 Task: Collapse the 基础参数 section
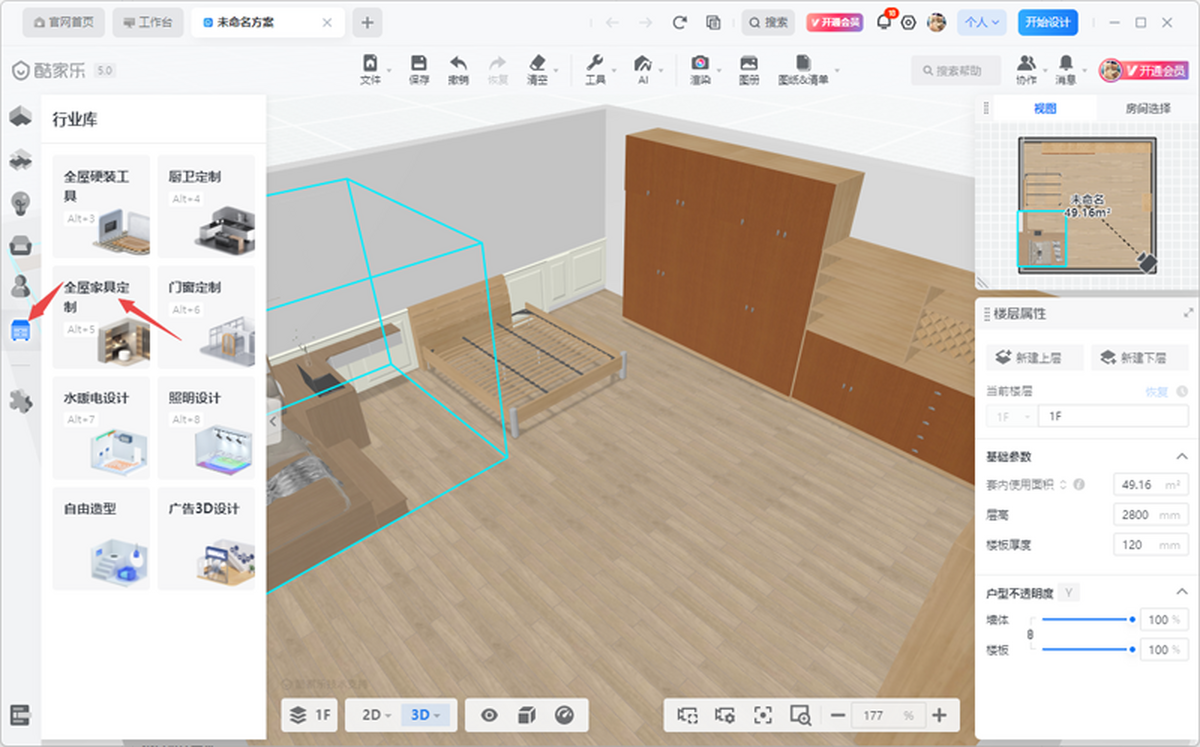(1181, 456)
